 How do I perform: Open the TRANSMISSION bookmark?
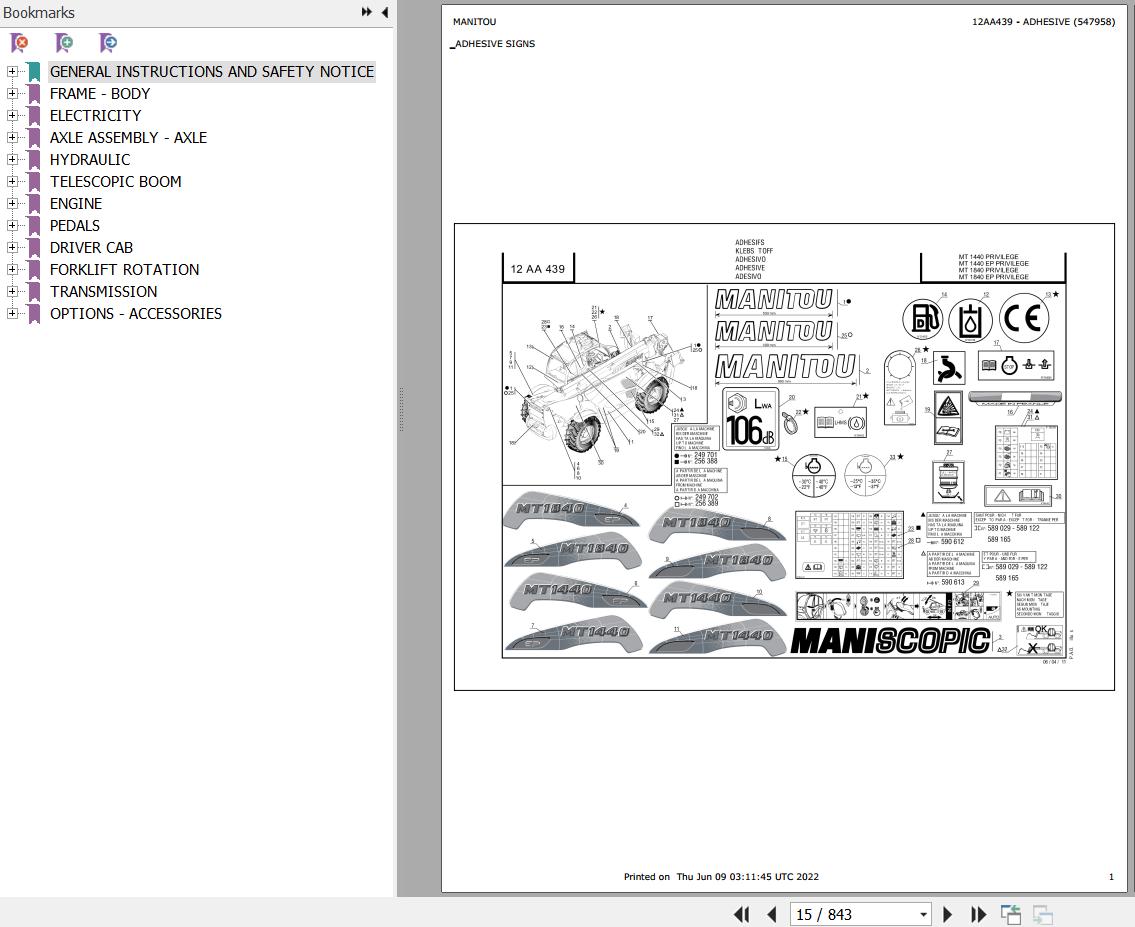click(104, 292)
